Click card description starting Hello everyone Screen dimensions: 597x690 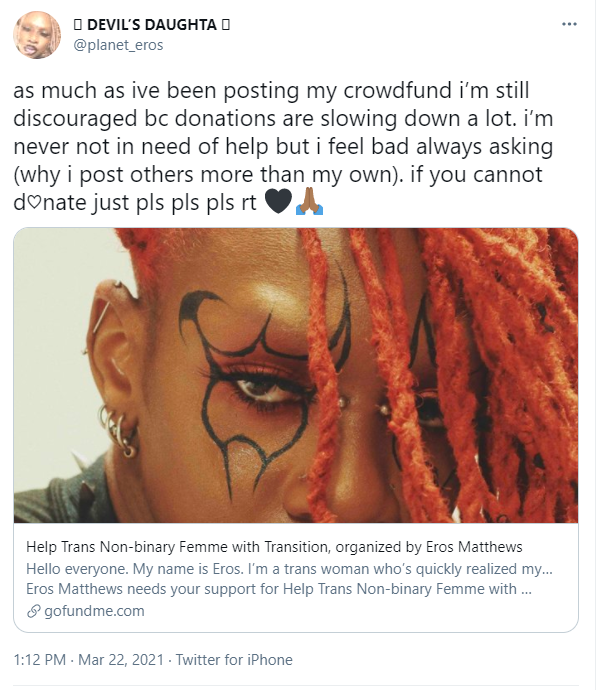click(x=289, y=569)
